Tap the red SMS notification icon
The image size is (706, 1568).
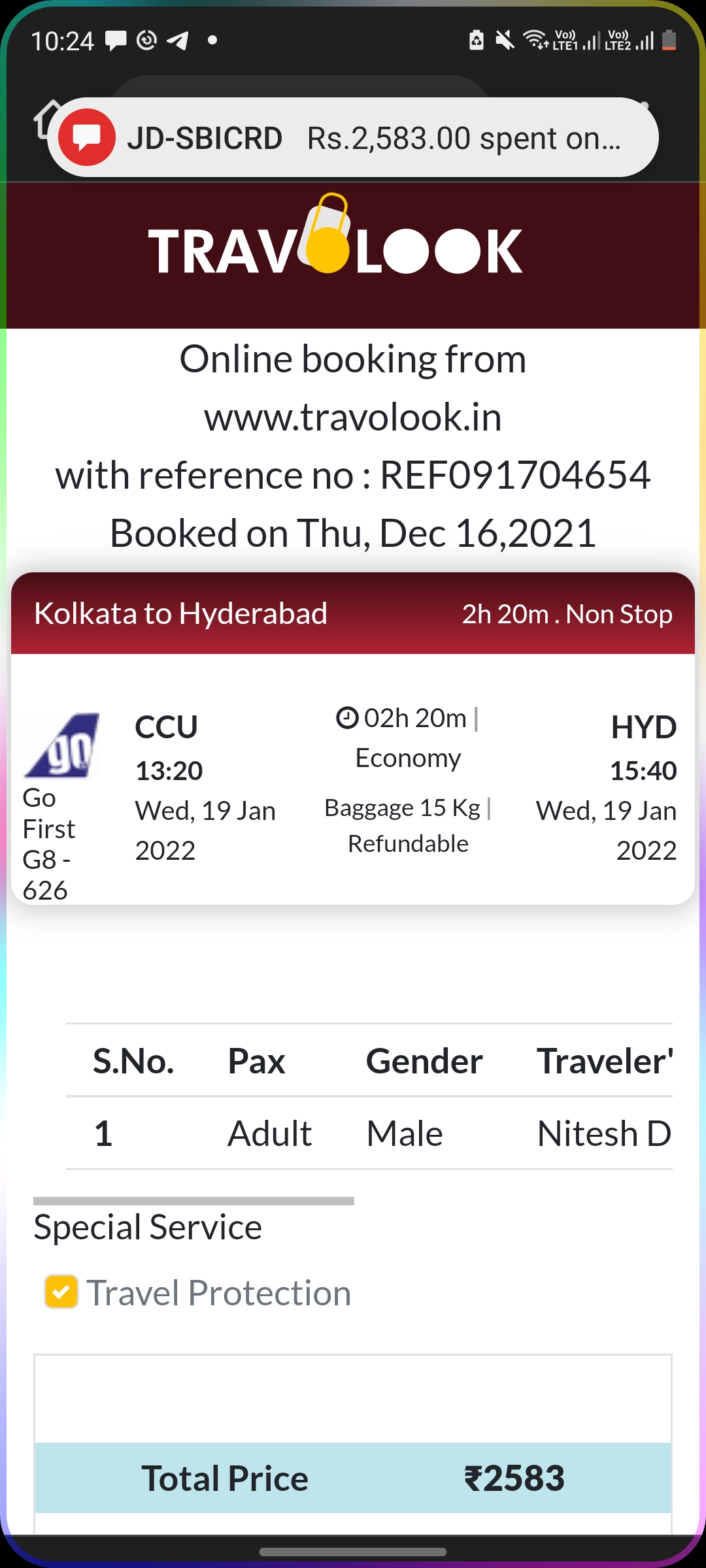click(x=87, y=137)
